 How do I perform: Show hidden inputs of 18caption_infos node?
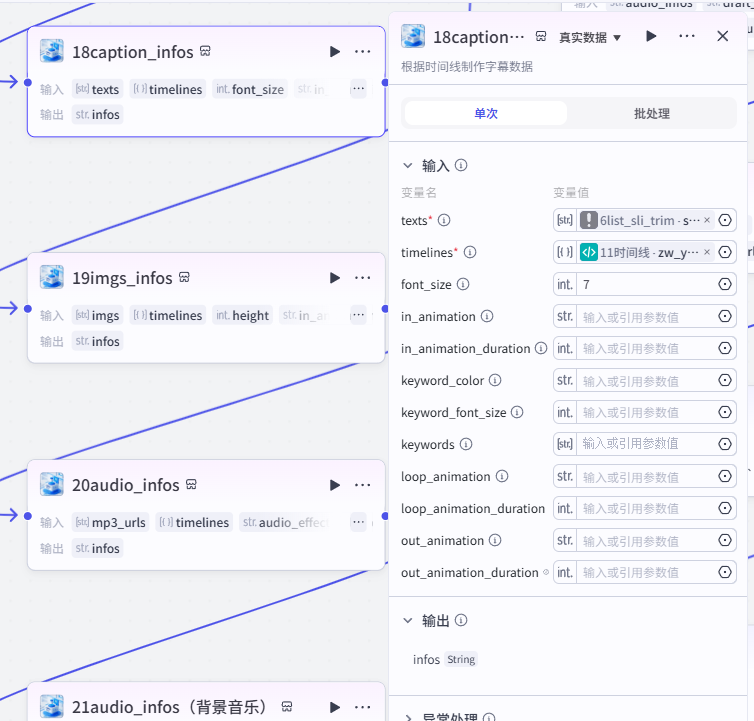pyautogui.click(x=358, y=89)
